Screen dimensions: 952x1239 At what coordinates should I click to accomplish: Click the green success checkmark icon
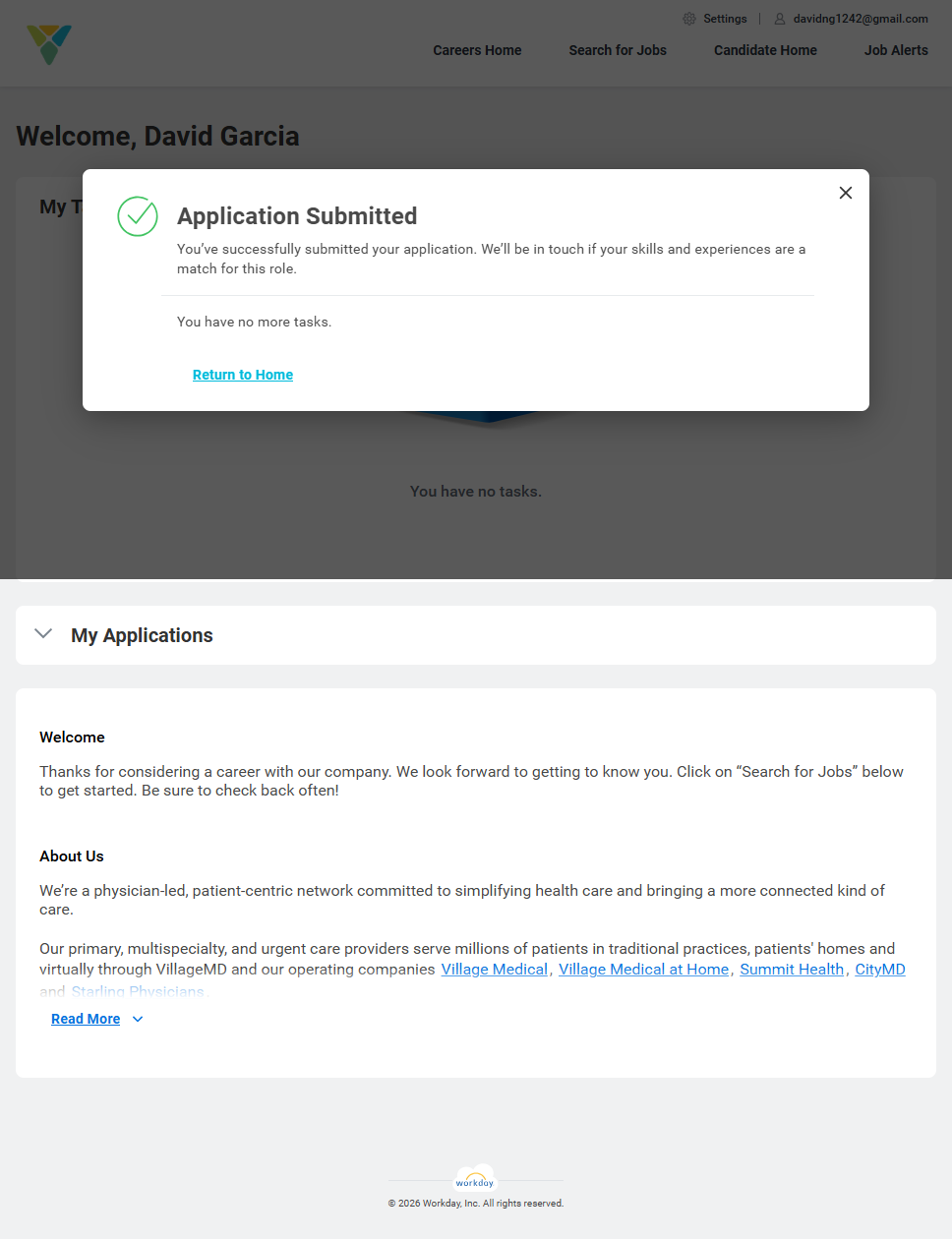coord(138,216)
